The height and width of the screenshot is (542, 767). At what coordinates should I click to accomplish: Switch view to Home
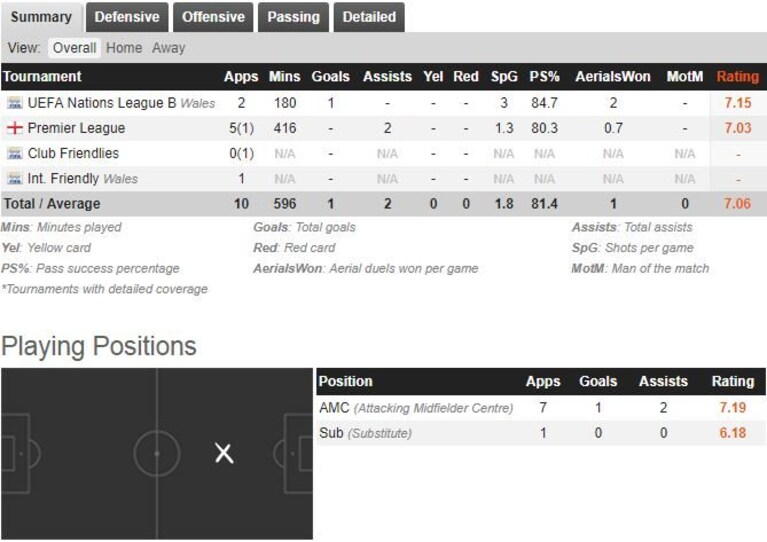(x=124, y=48)
